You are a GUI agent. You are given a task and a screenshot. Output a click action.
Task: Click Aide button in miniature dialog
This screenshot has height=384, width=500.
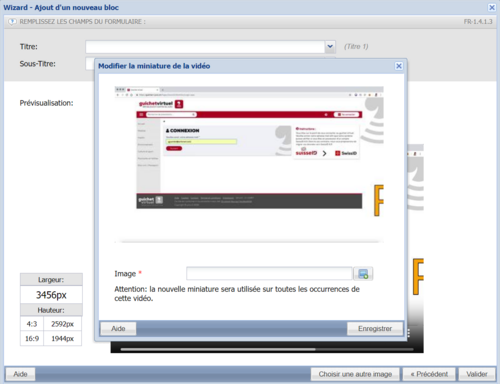[x=118, y=329]
